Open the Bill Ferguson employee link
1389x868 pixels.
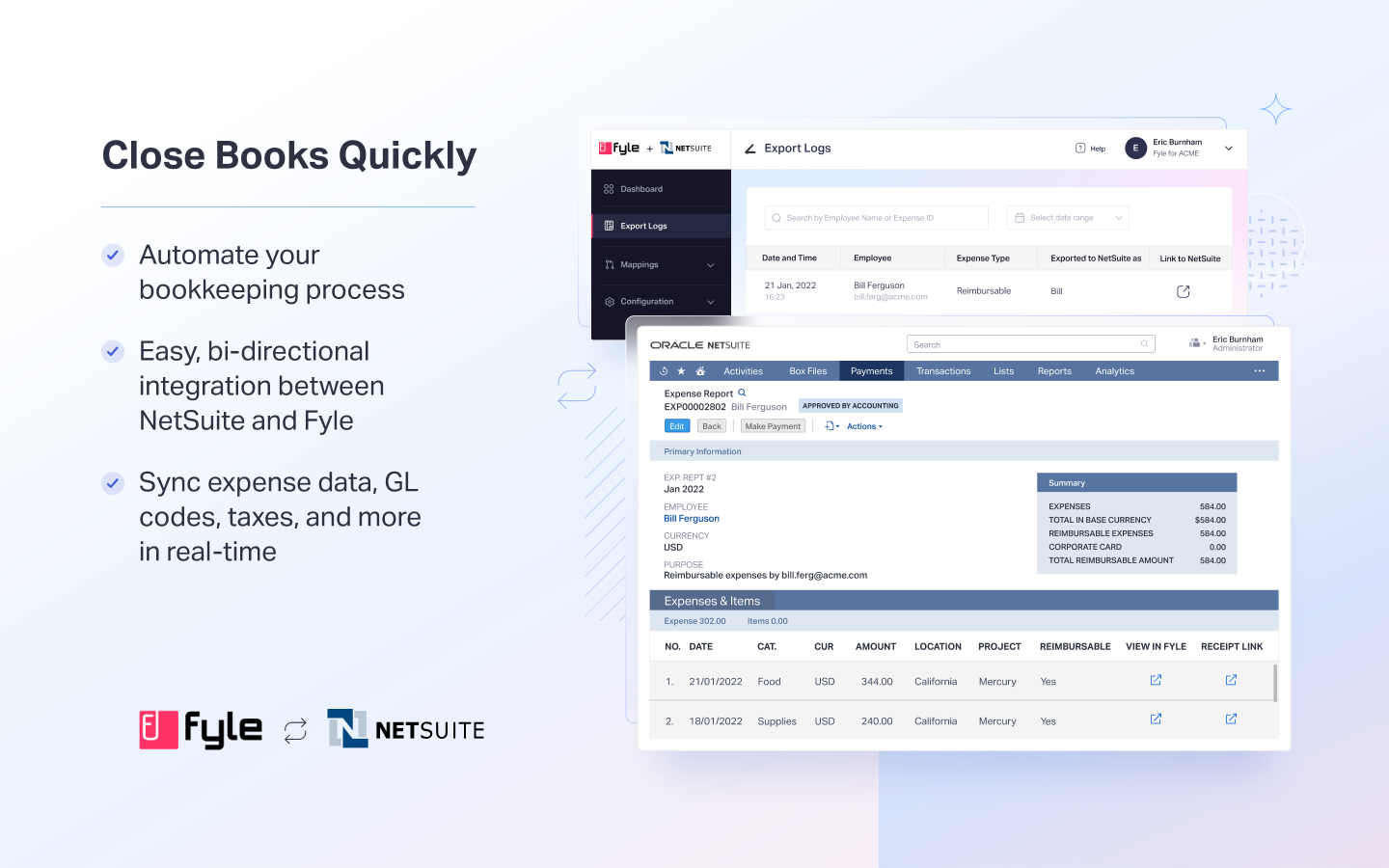click(x=692, y=519)
